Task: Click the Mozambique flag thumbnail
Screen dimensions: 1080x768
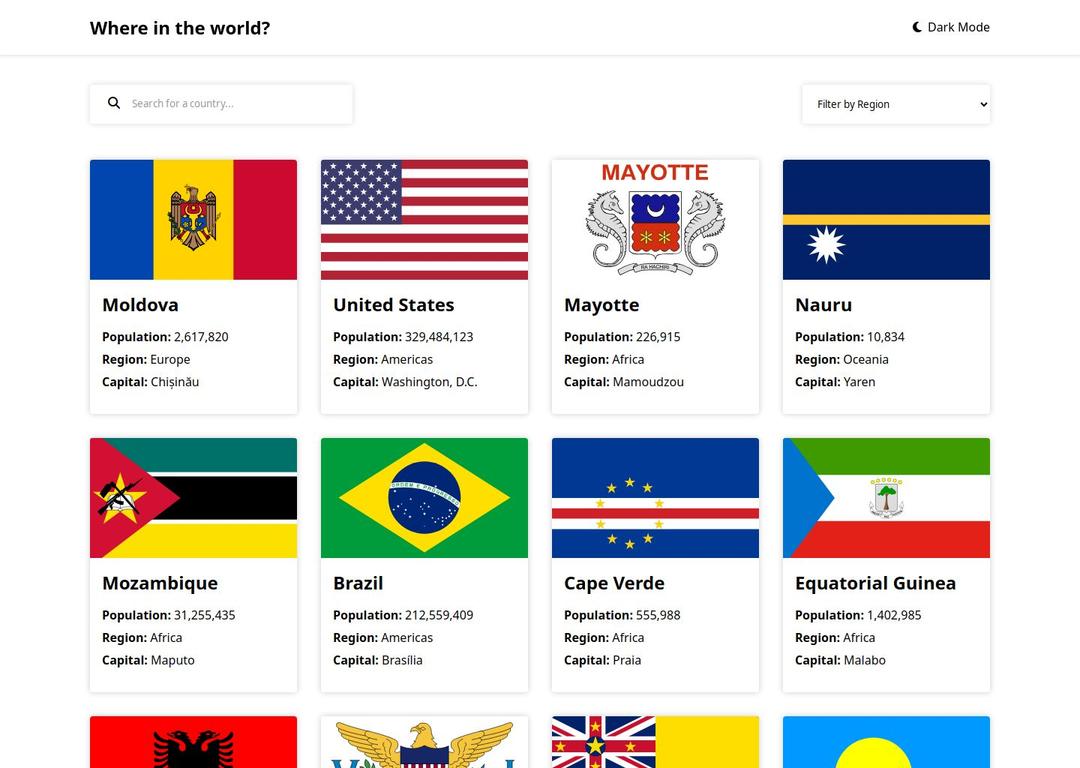Action: 193,497
